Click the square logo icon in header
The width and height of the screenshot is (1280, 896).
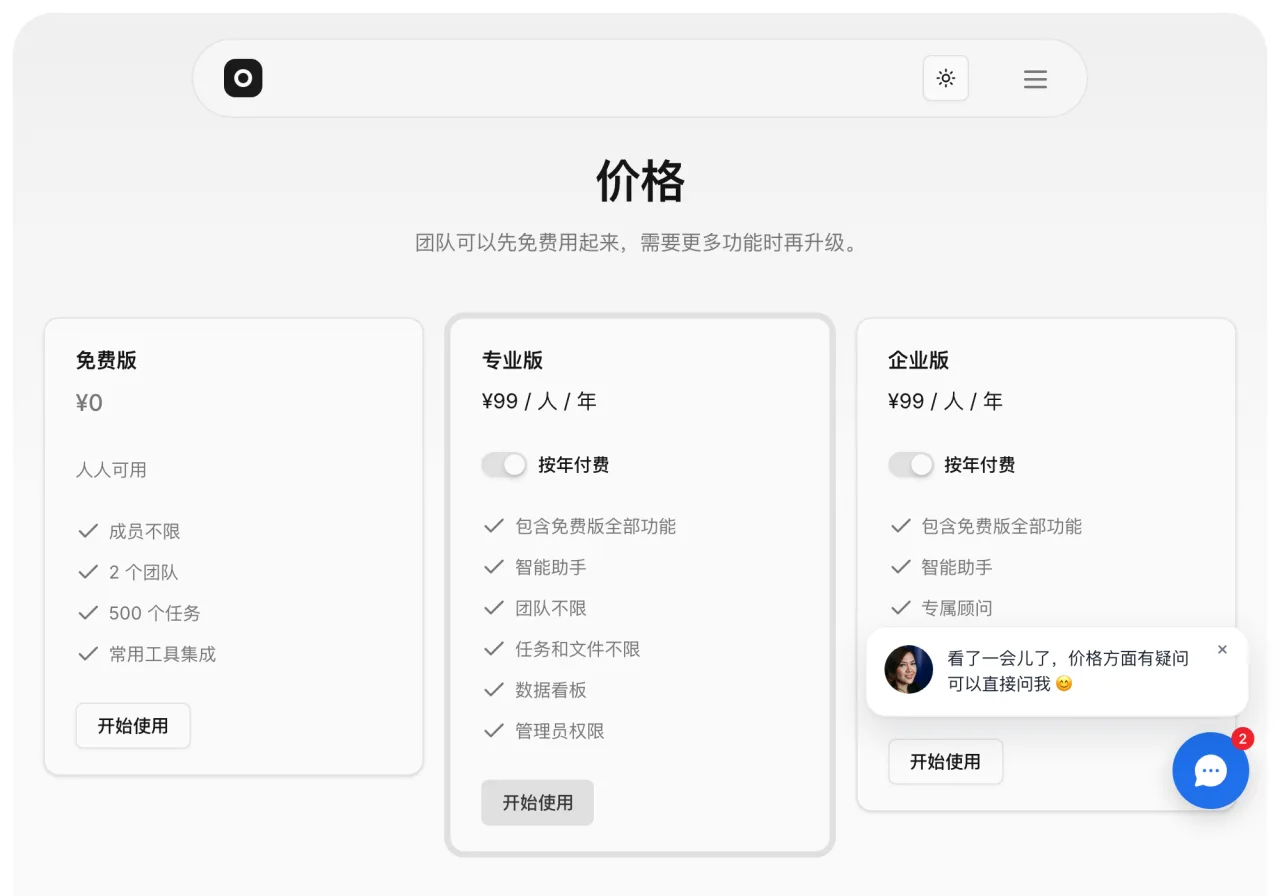coord(243,78)
